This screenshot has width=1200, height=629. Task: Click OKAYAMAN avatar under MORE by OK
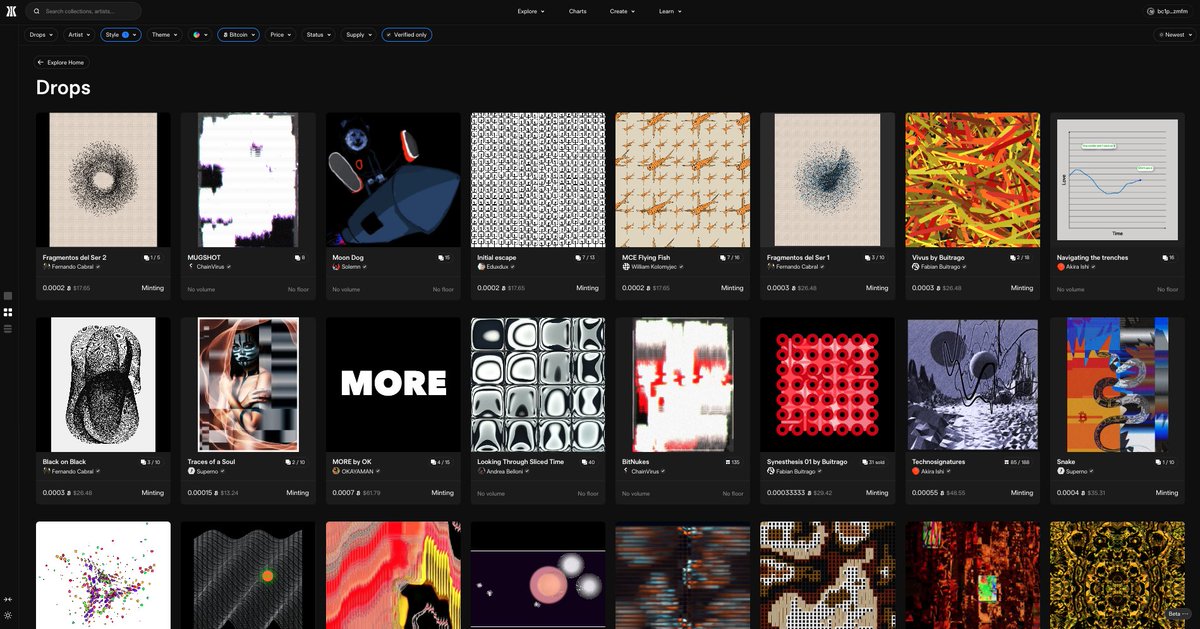click(336, 471)
